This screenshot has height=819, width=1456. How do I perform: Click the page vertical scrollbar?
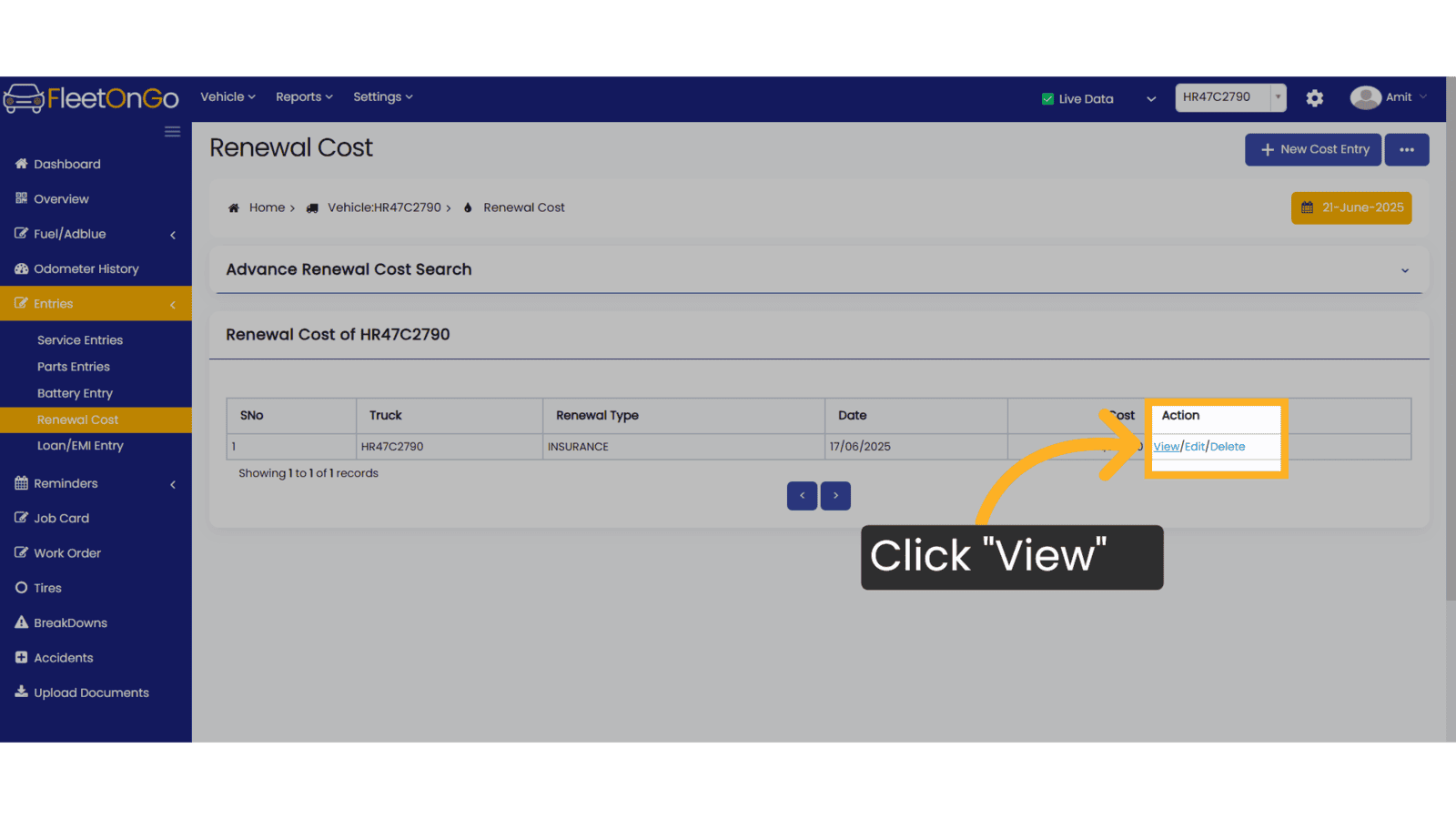click(x=1451, y=339)
